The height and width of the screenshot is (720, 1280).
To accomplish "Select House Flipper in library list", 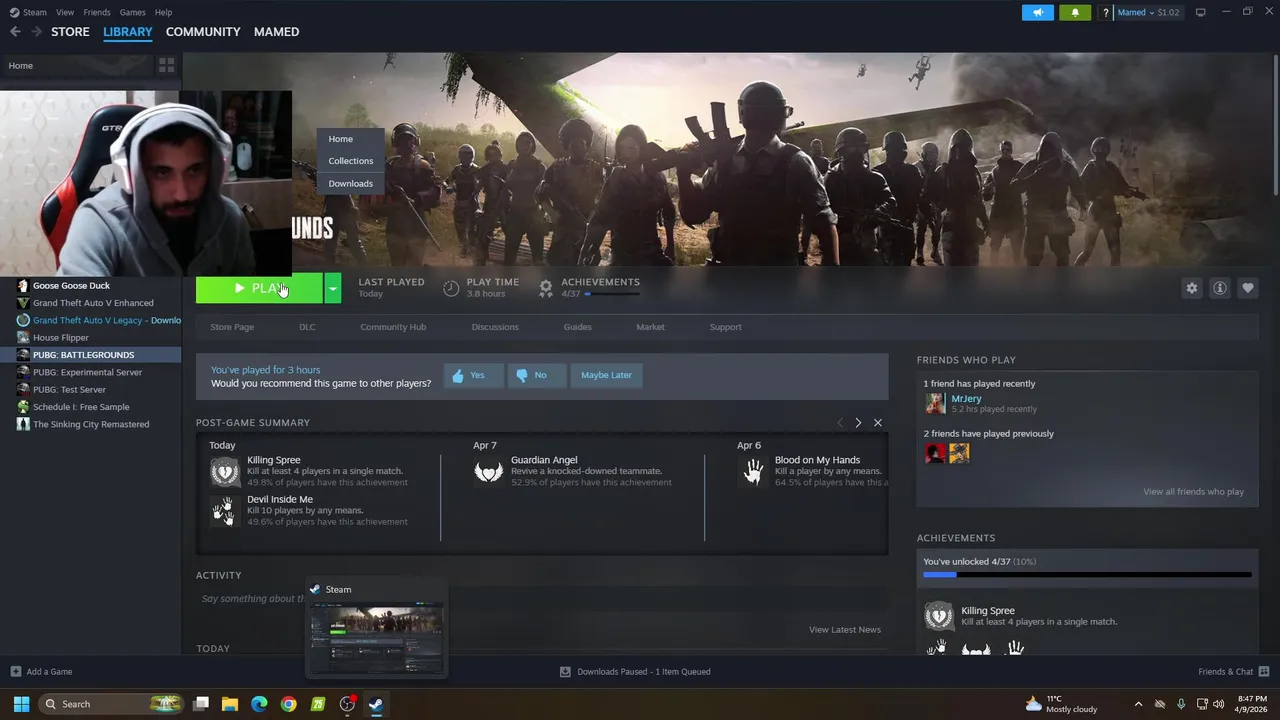I will 90,338.
